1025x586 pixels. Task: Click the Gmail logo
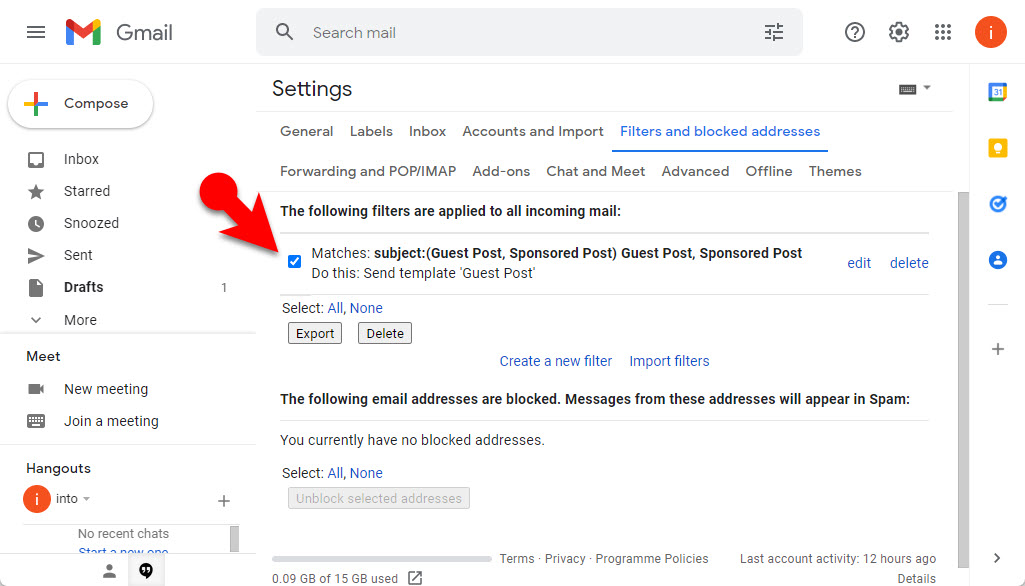coord(119,32)
